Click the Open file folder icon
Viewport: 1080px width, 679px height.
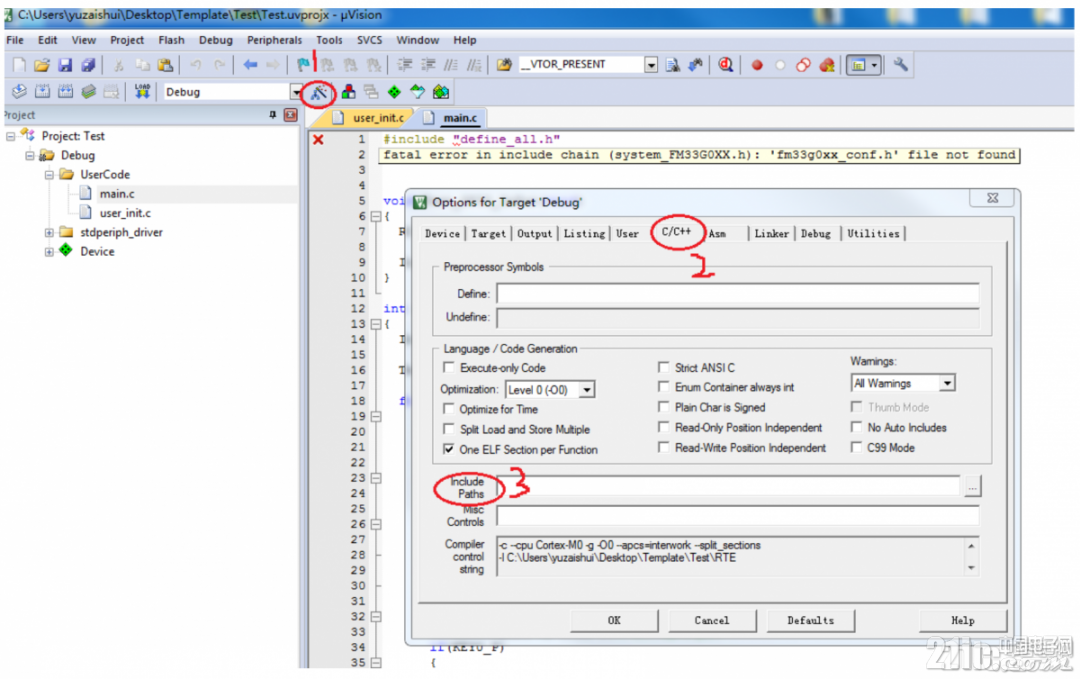click(42, 65)
